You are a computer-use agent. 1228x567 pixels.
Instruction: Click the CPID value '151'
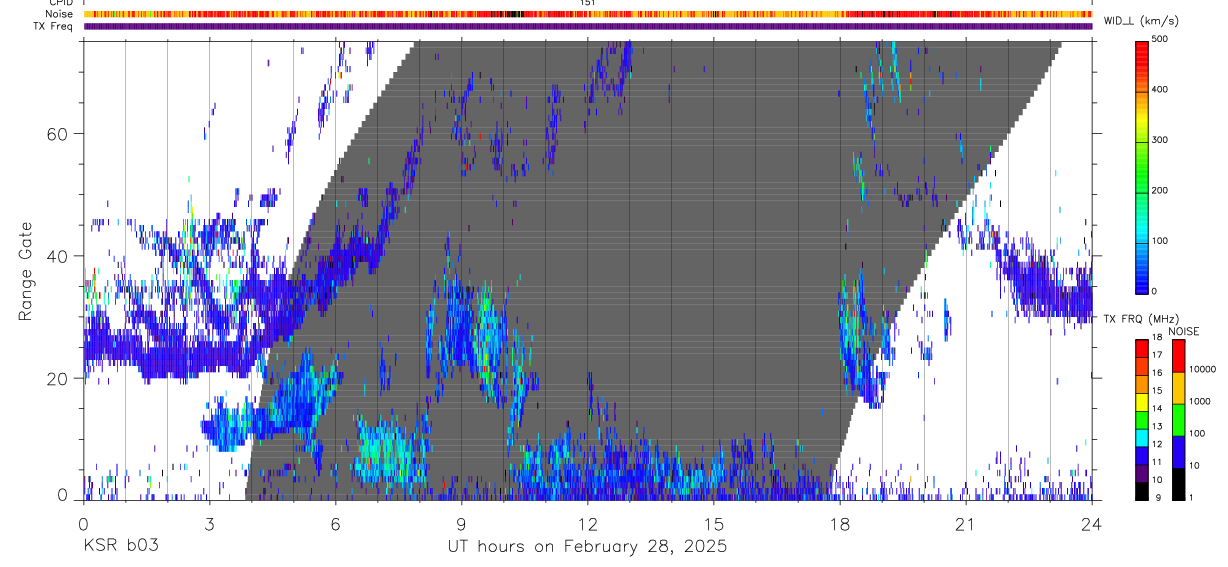(587, 3)
